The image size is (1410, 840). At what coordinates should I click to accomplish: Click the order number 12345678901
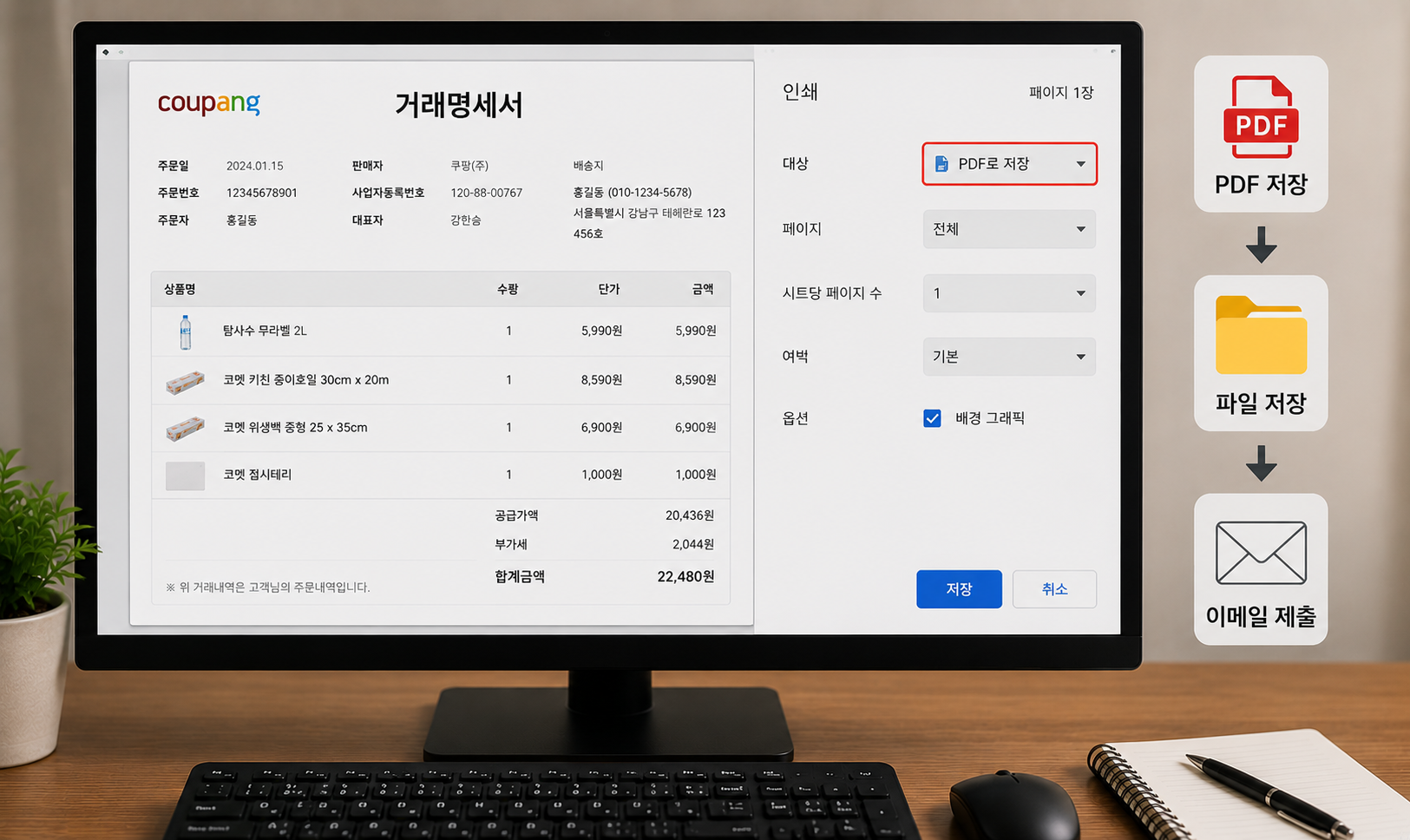point(261,193)
